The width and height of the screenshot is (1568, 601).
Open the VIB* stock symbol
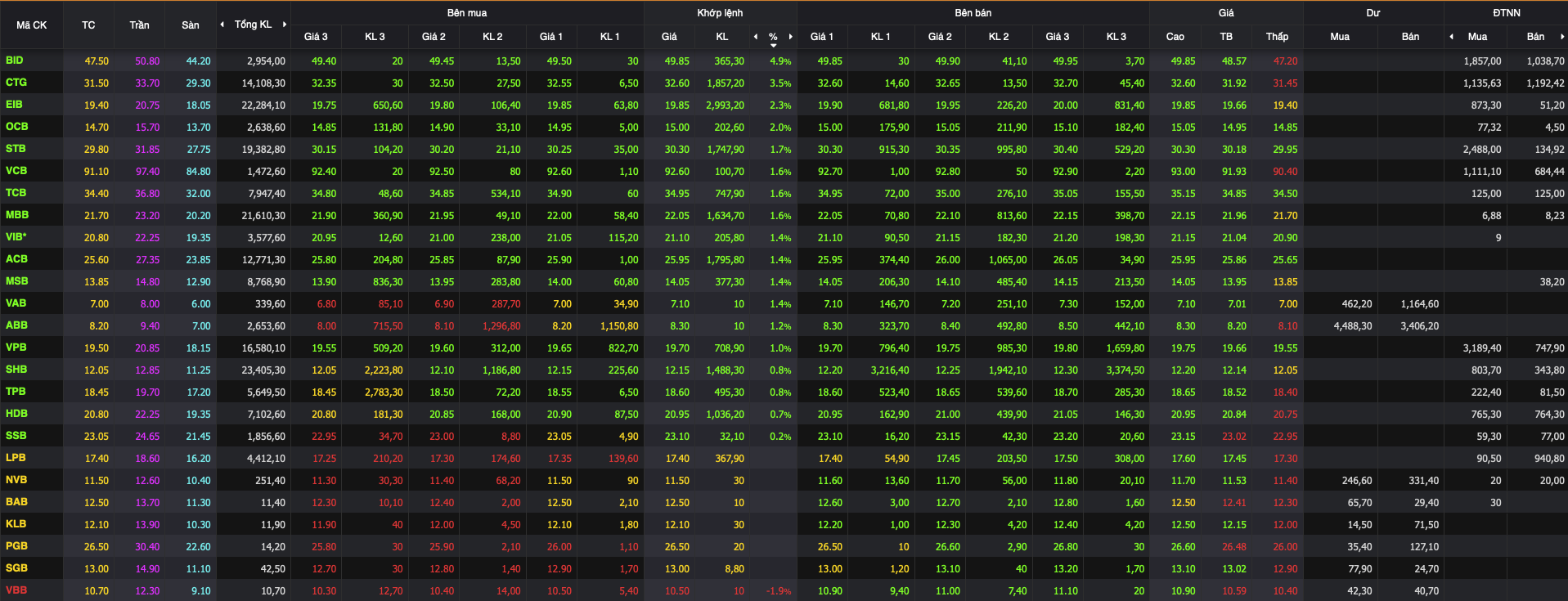pos(16,237)
